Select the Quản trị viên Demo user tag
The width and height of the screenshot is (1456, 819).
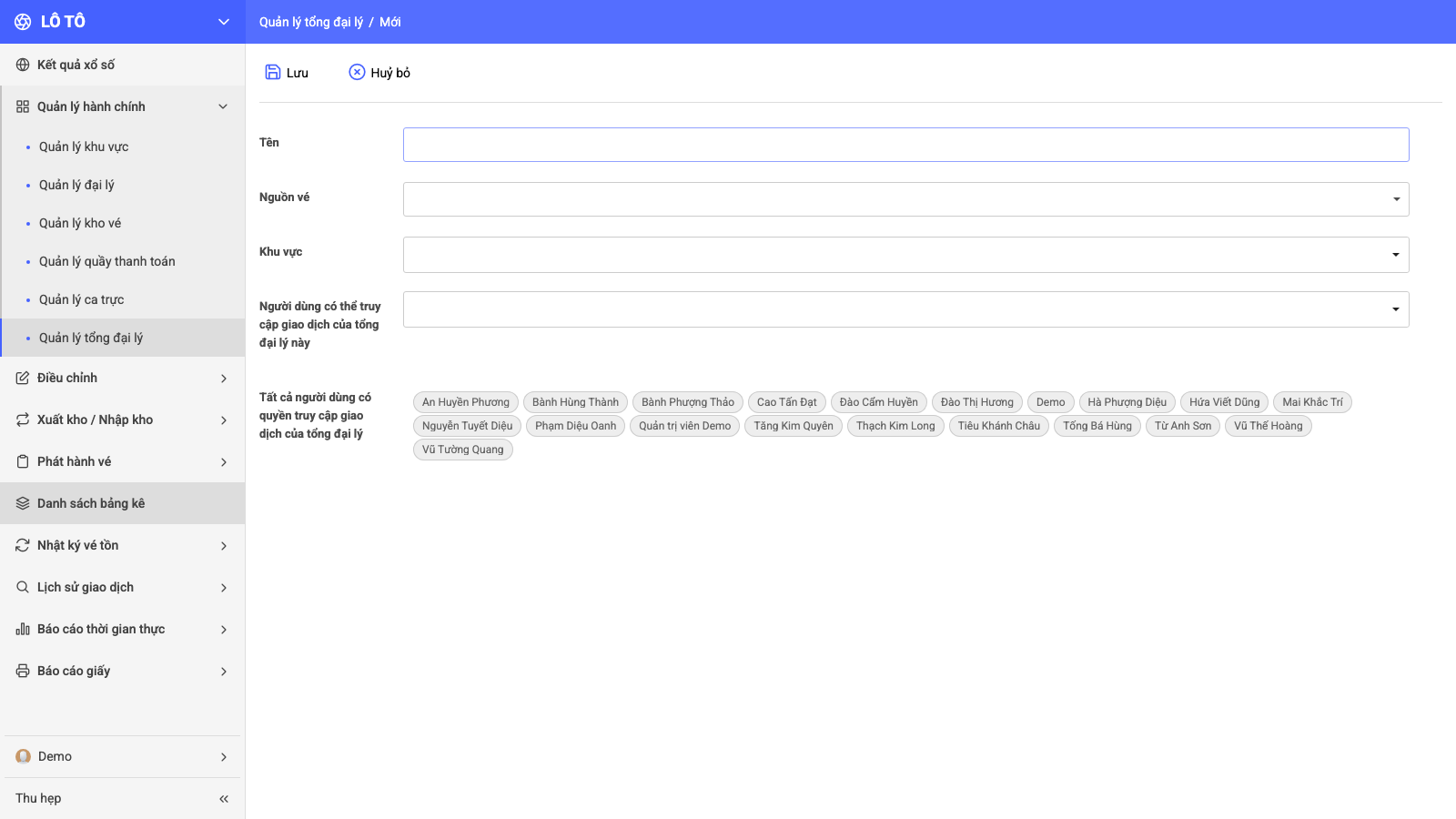tap(684, 426)
